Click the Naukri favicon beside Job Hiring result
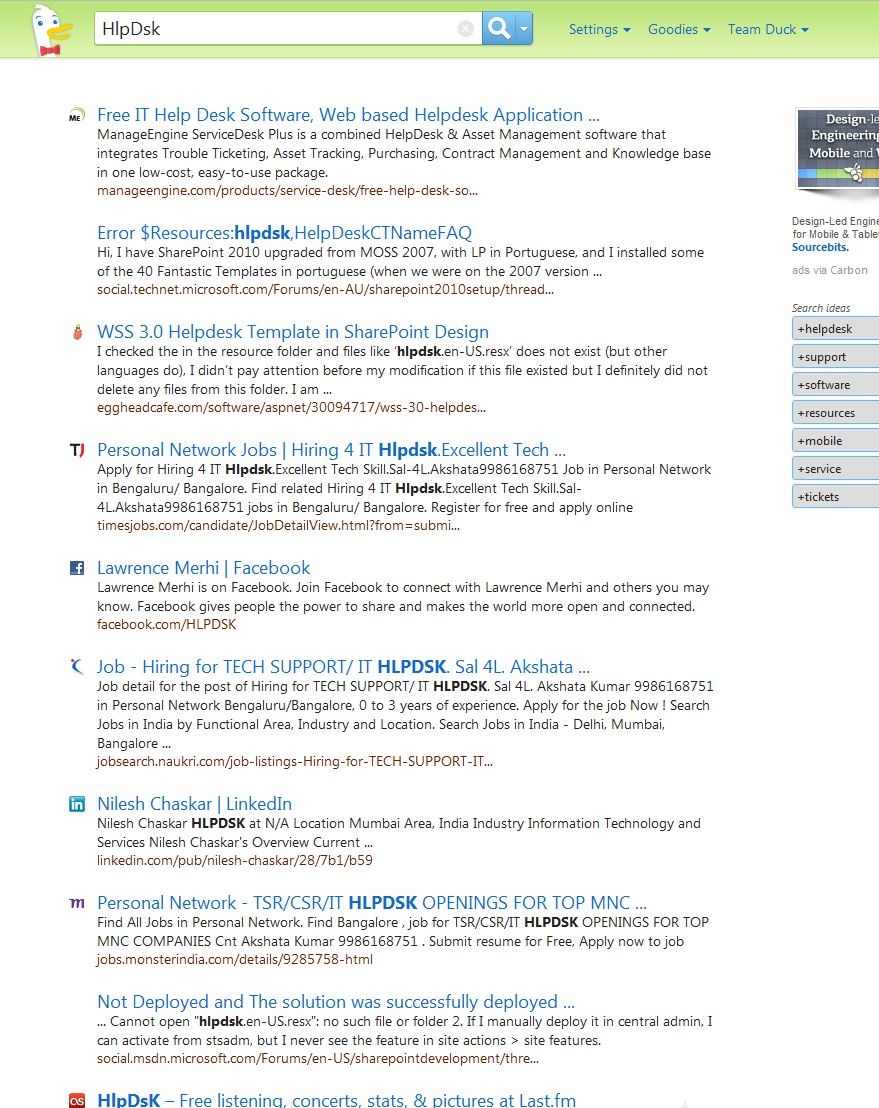Image resolution: width=879 pixels, height=1108 pixels. tap(77, 666)
